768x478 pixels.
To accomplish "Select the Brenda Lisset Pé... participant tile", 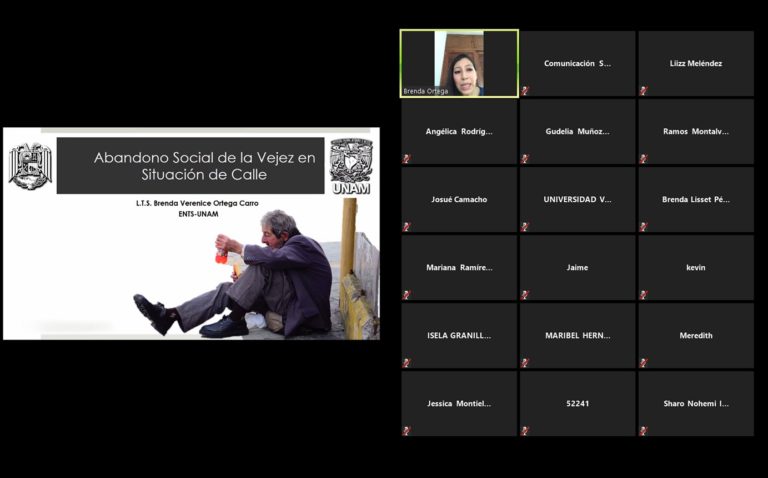I will pos(696,199).
